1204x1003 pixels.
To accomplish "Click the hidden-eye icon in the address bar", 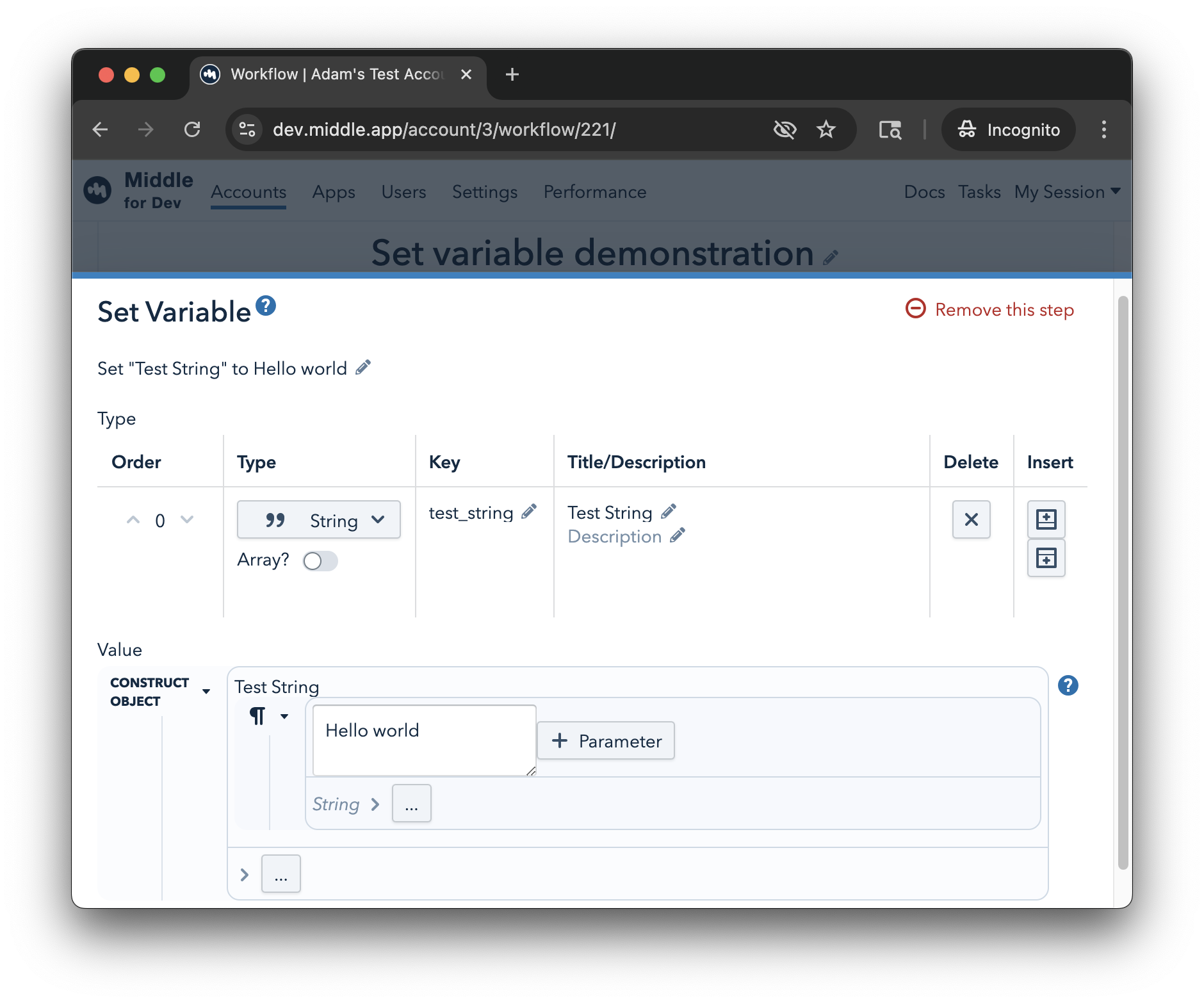I will pos(785,129).
